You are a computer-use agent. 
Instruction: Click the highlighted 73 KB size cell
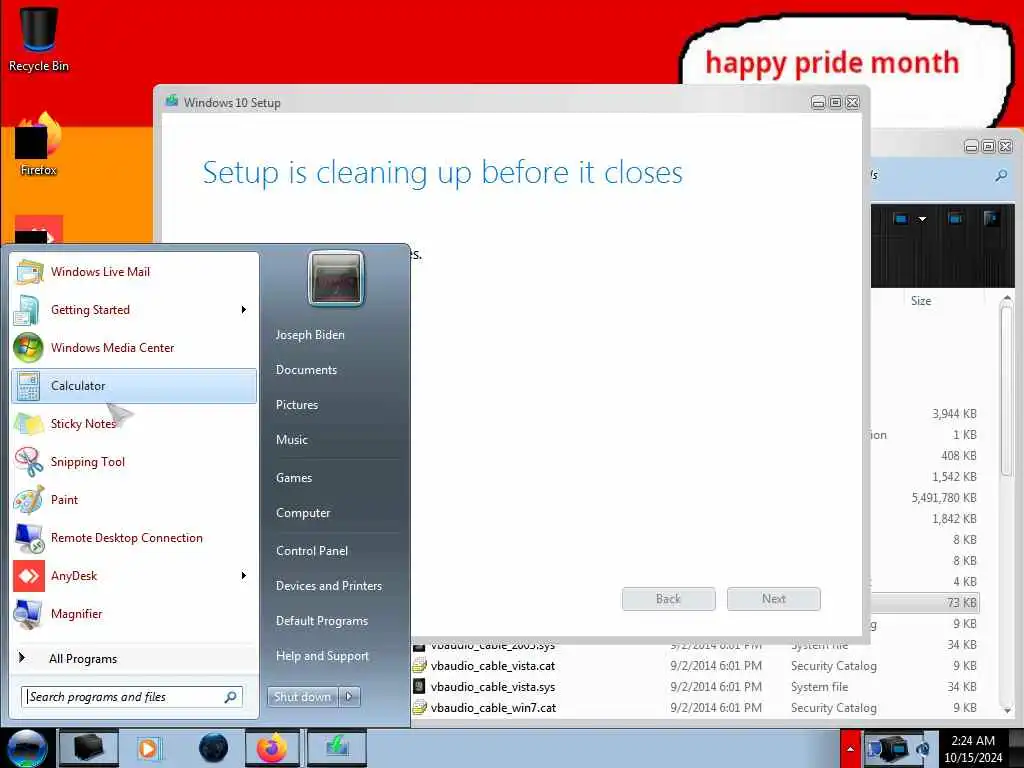coord(962,603)
